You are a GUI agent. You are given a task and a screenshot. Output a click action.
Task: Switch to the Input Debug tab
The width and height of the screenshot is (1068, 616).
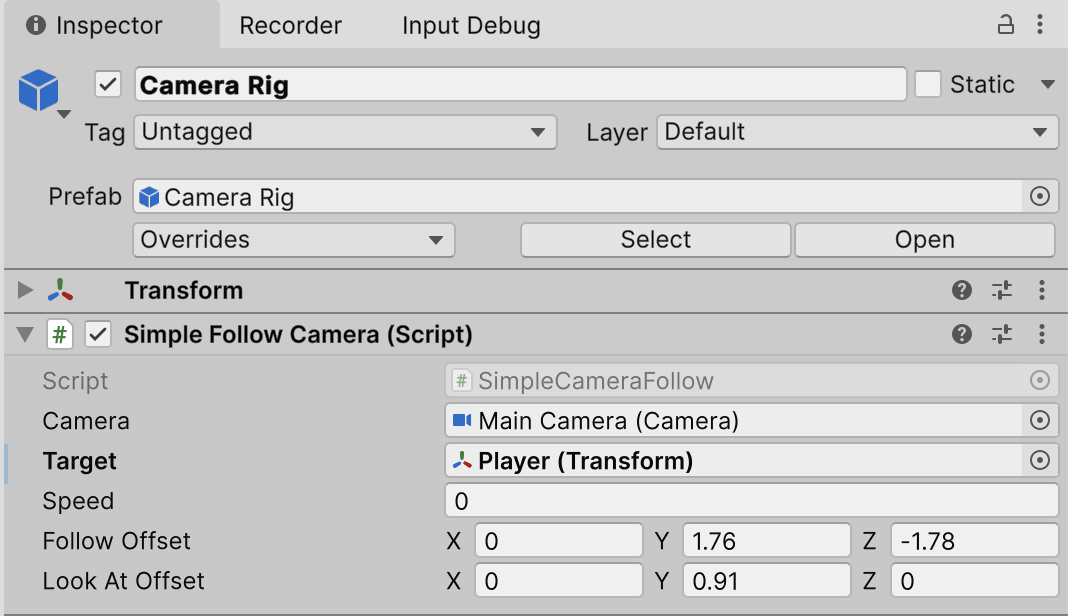(471, 26)
